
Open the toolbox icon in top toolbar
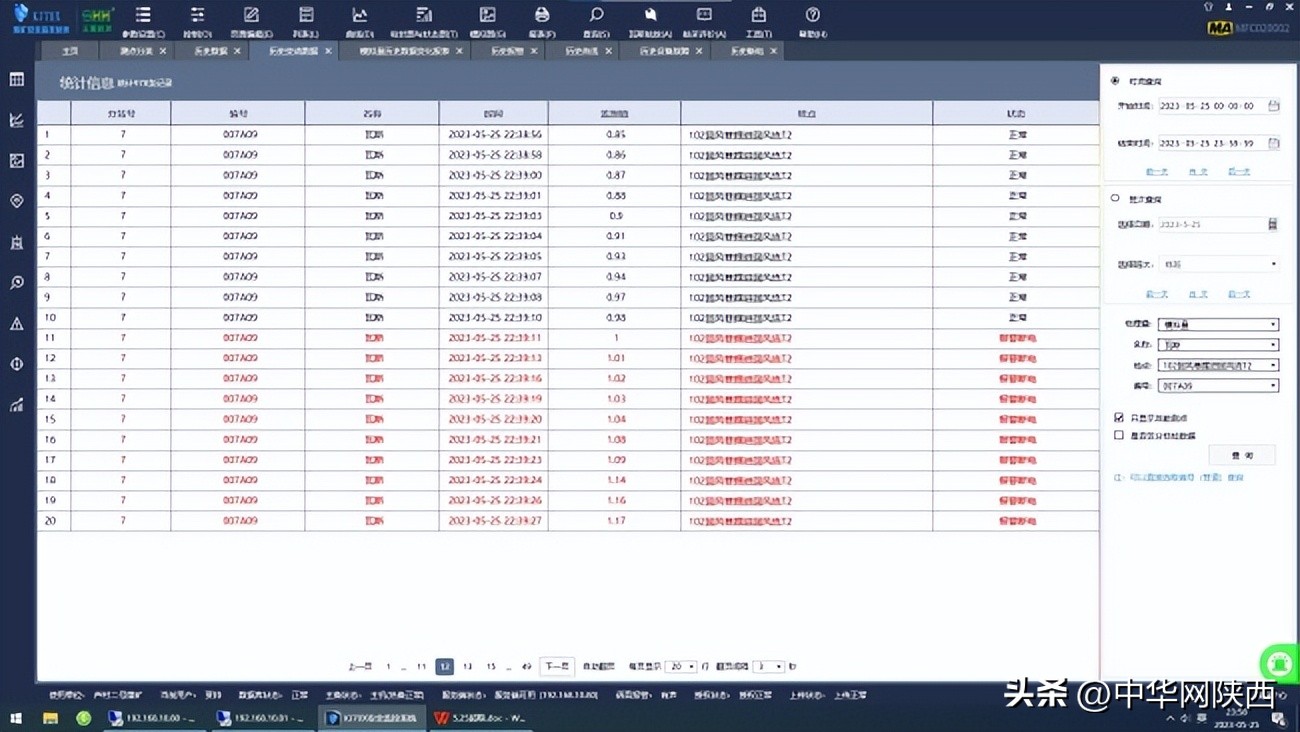pos(758,16)
